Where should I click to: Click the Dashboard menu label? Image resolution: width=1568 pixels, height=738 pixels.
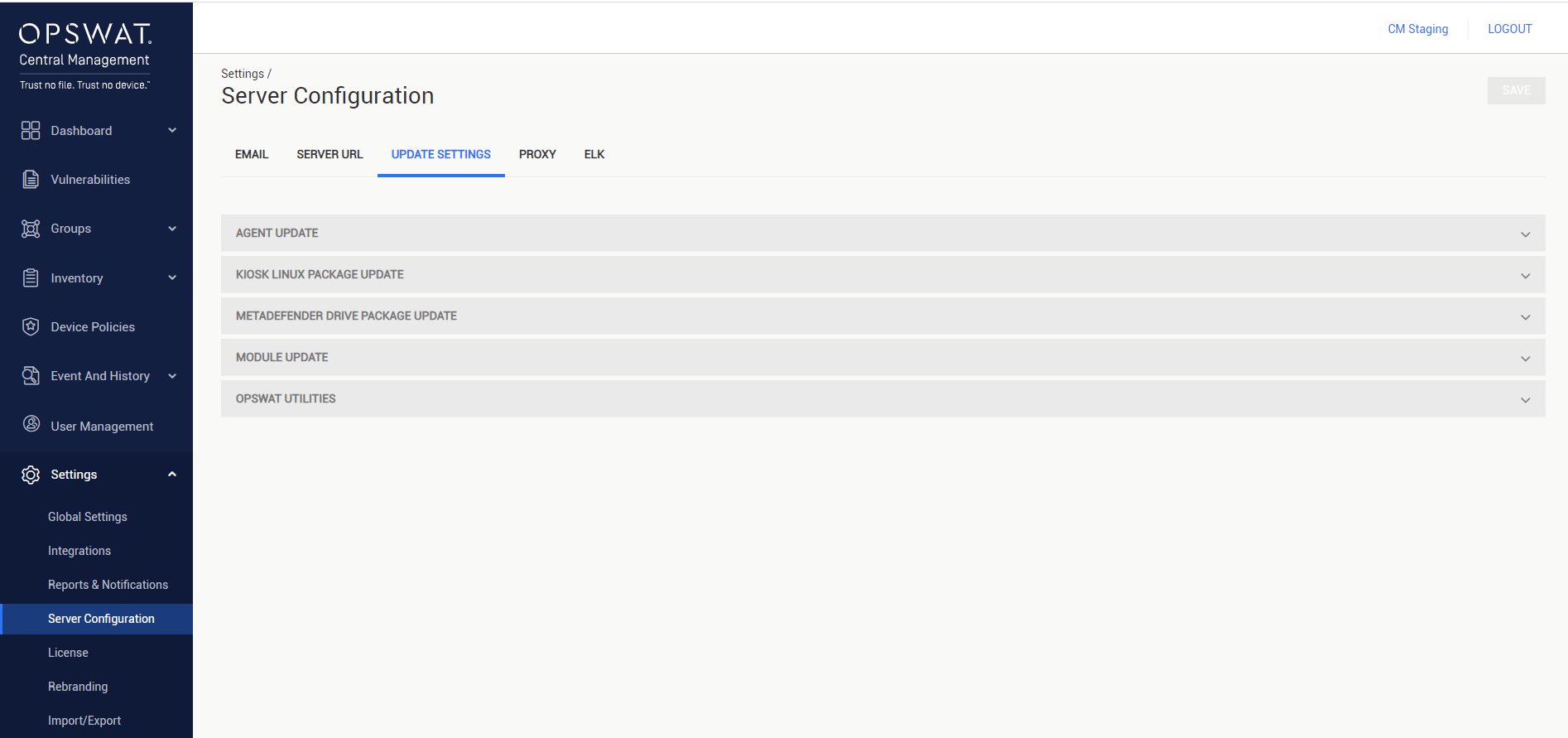[81, 131]
